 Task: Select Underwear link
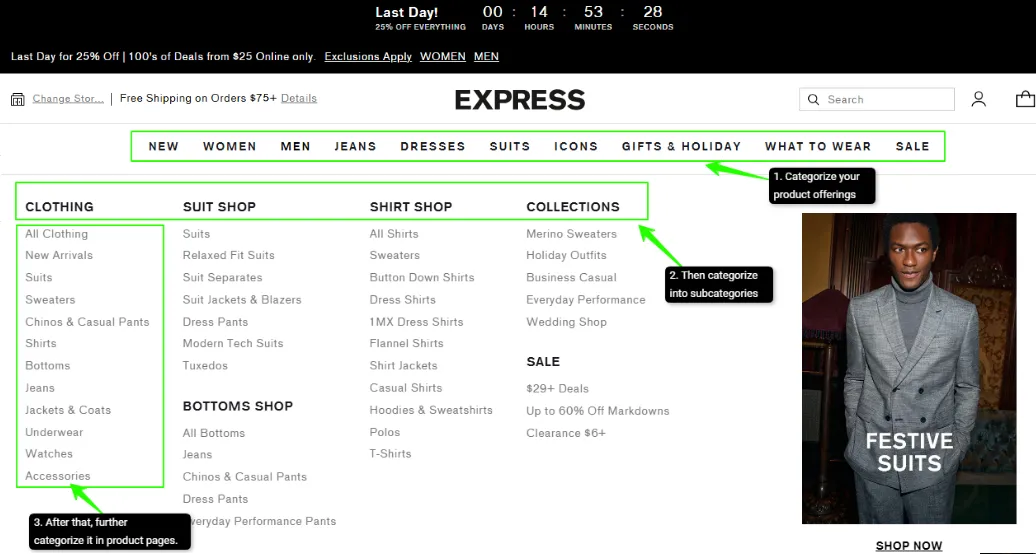pyautogui.click(x=54, y=432)
